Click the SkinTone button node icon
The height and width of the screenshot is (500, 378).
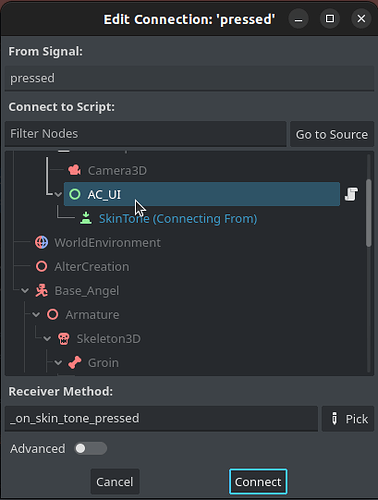click(x=86, y=218)
